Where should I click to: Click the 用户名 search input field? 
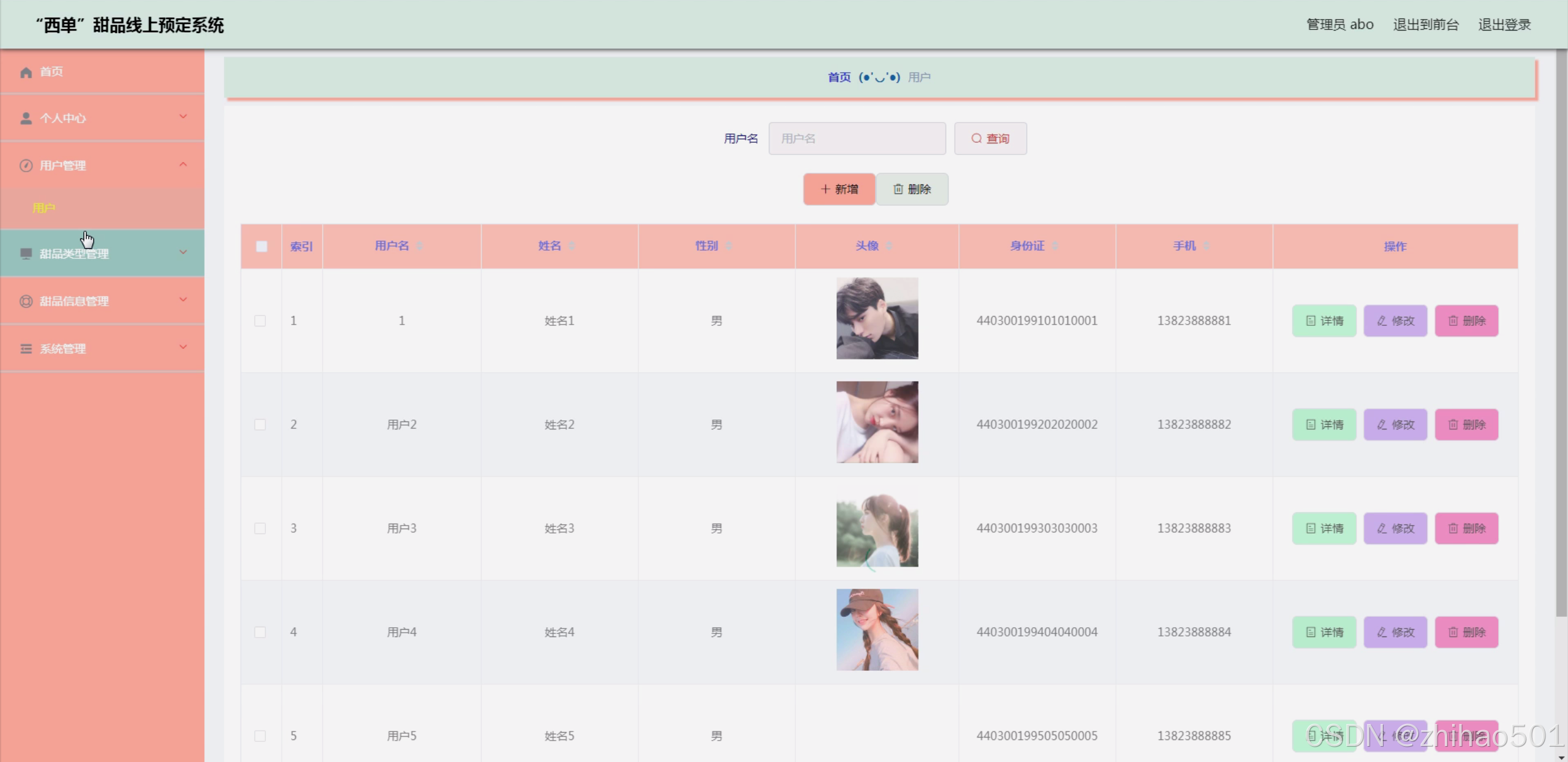pyautogui.click(x=857, y=138)
